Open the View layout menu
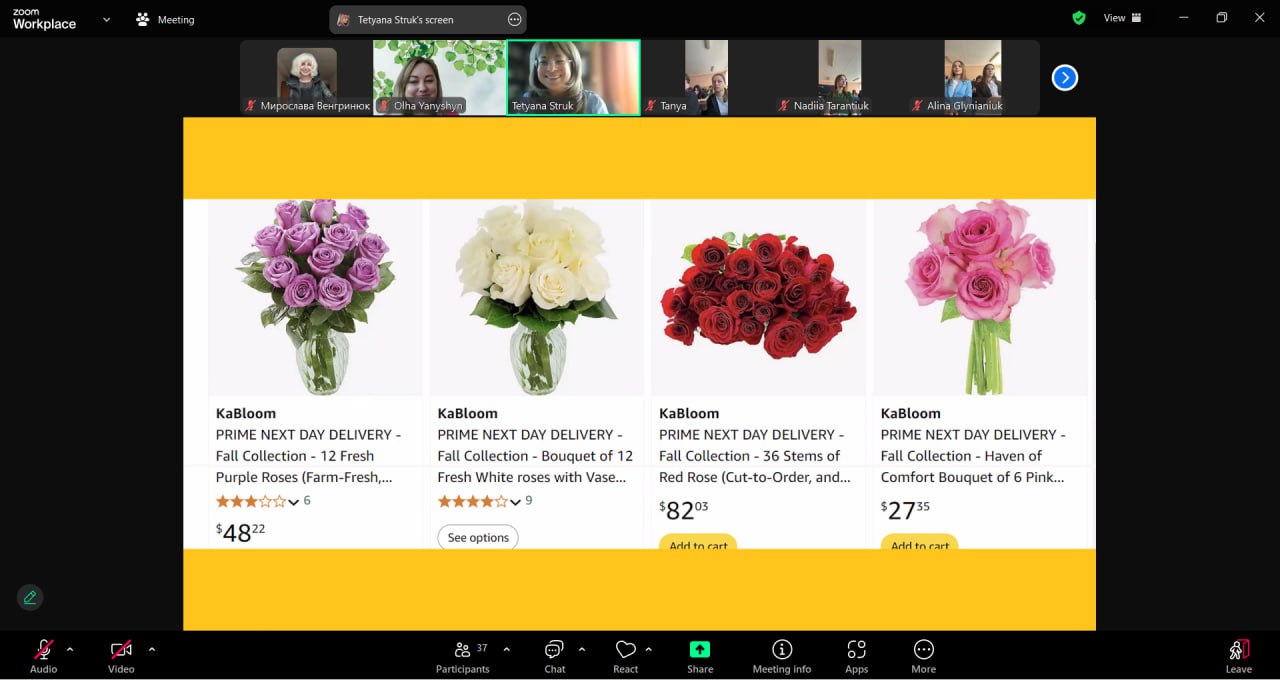The width and height of the screenshot is (1280, 680). [x=1122, y=18]
